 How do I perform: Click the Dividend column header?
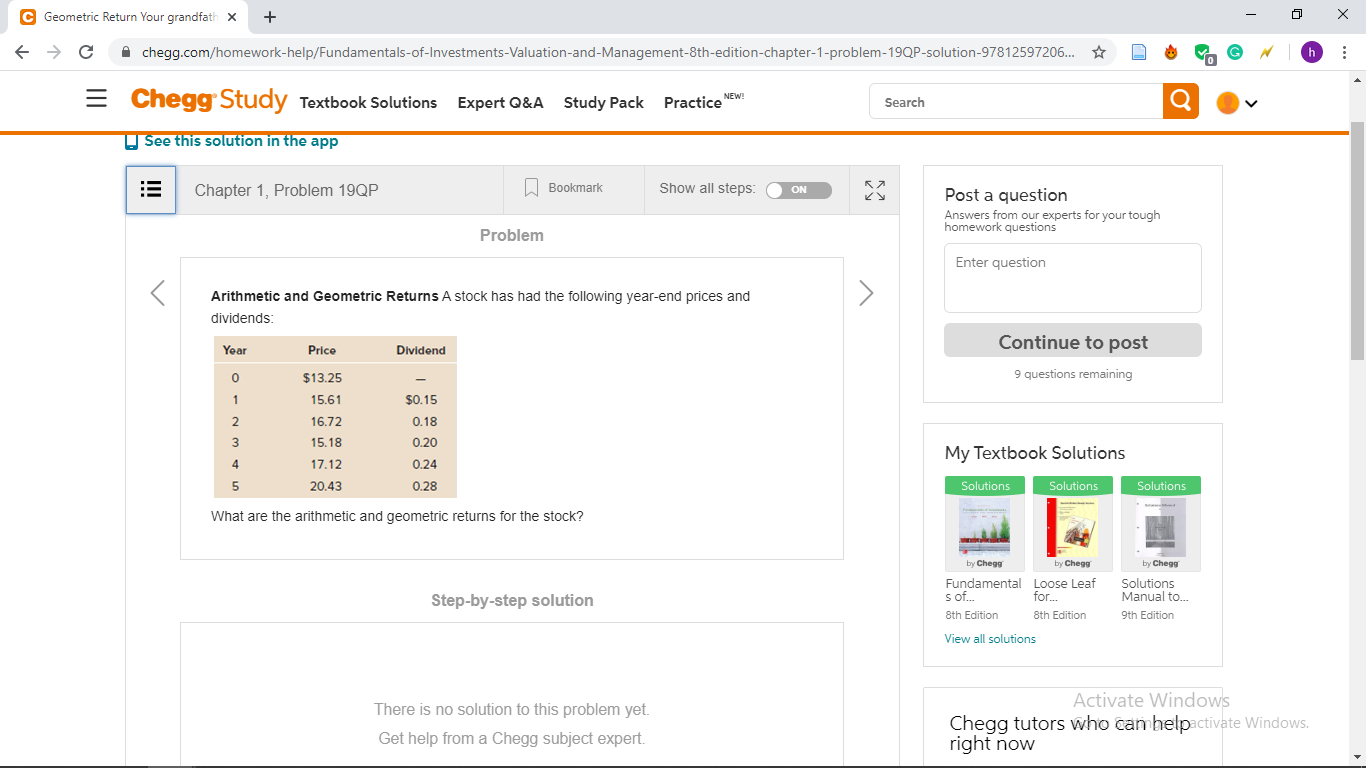point(421,350)
